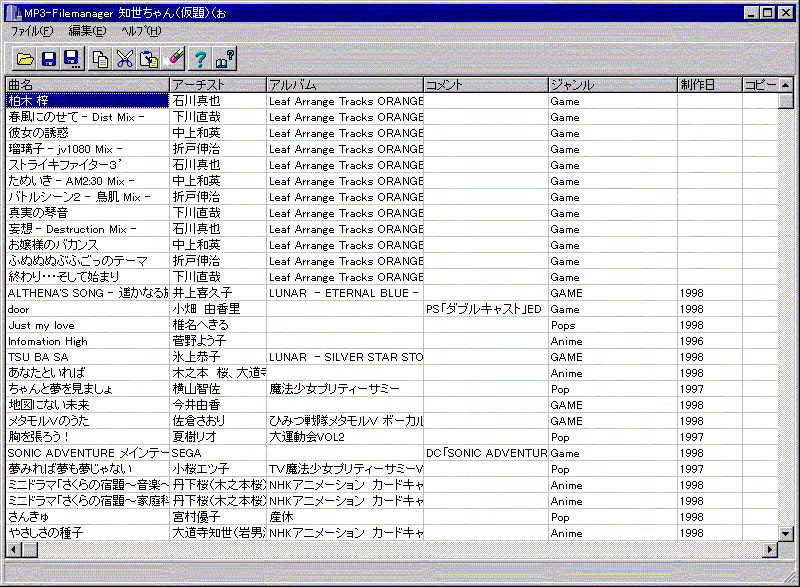Click the horizontal scrollbar thumb

tap(30, 550)
